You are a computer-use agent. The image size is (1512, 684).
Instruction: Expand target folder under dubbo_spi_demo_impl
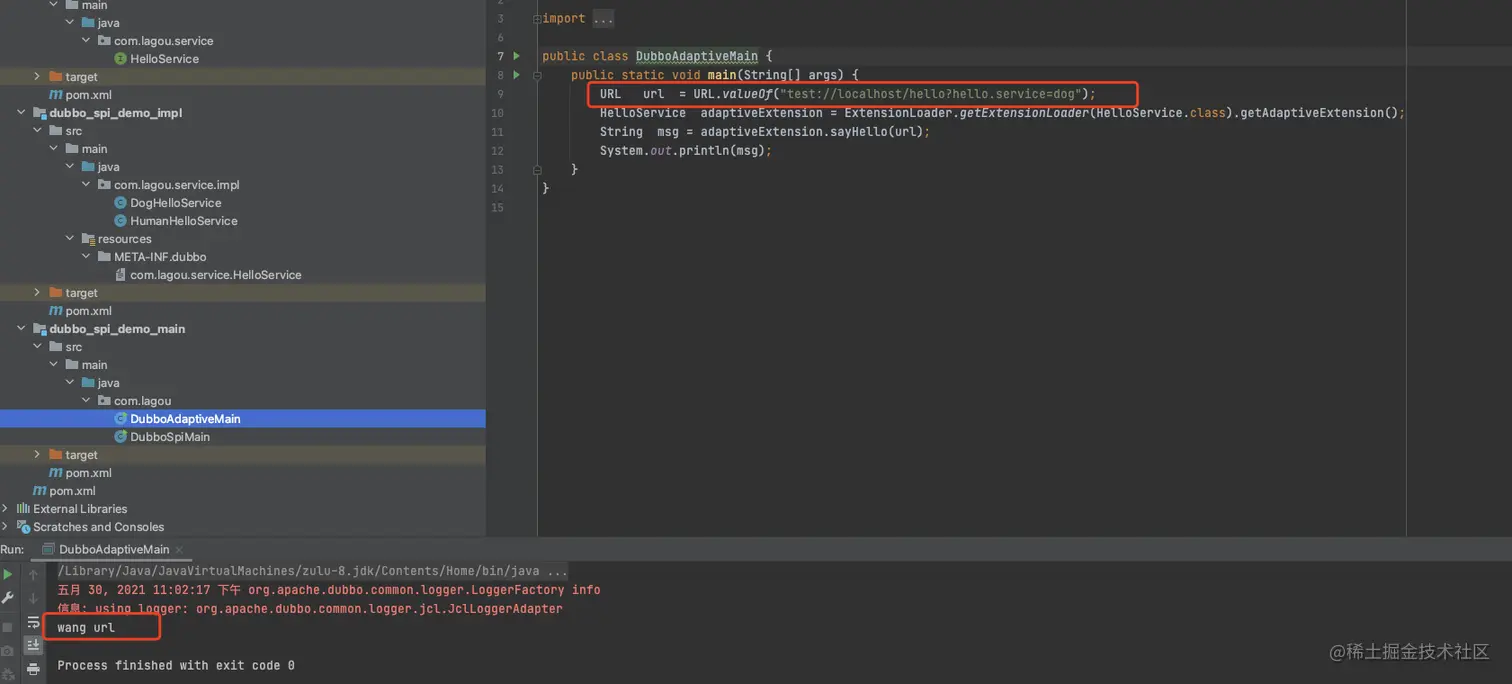(x=37, y=293)
